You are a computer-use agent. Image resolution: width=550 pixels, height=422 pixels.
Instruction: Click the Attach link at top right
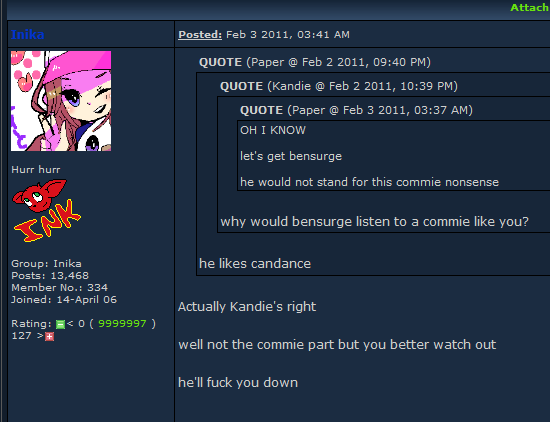530,7
